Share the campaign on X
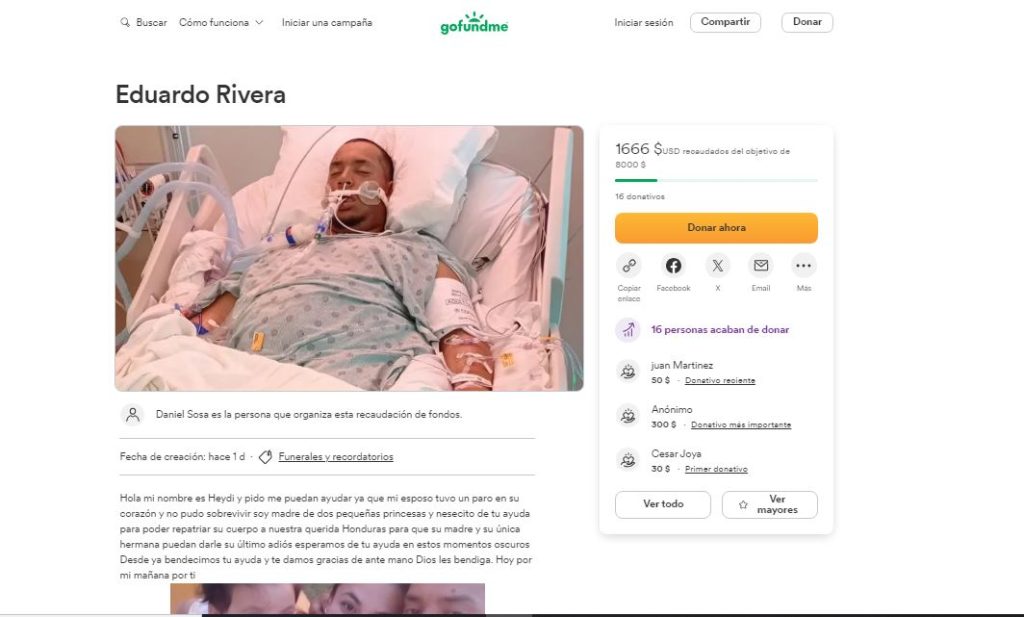 [x=717, y=265]
